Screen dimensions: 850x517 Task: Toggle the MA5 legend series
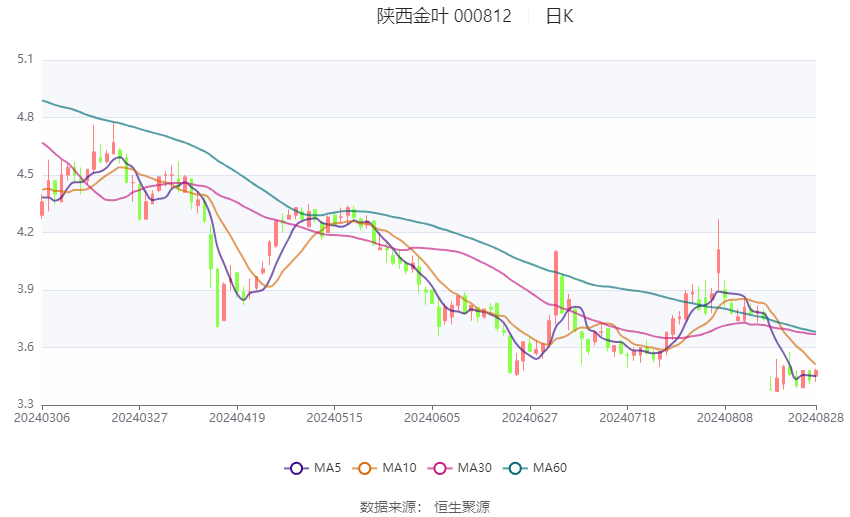click(x=313, y=468)
